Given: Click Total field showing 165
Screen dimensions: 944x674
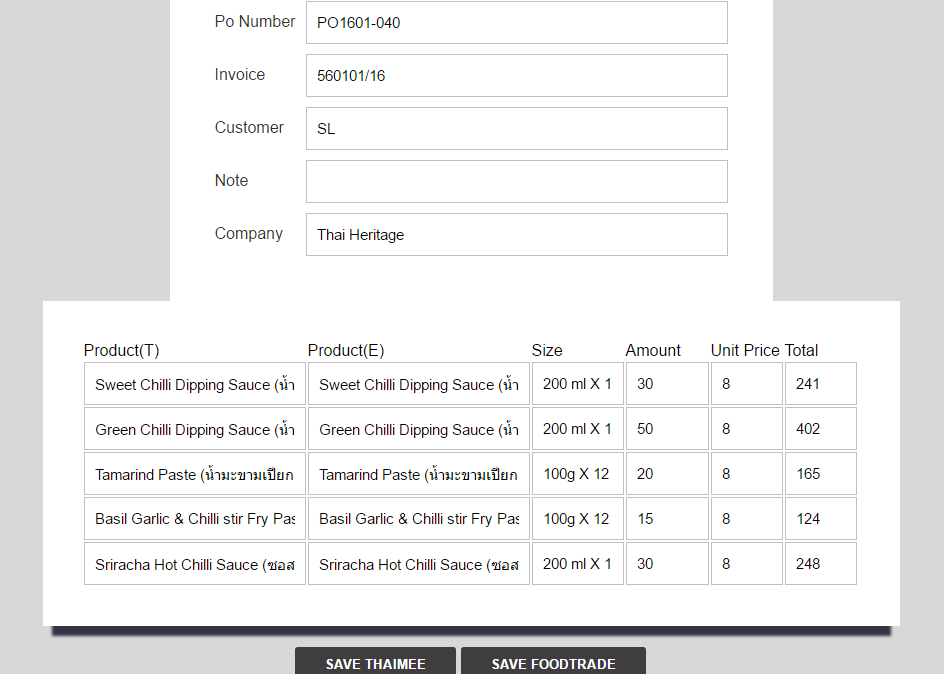Looking at the screenshot, I should coord(820,474).
